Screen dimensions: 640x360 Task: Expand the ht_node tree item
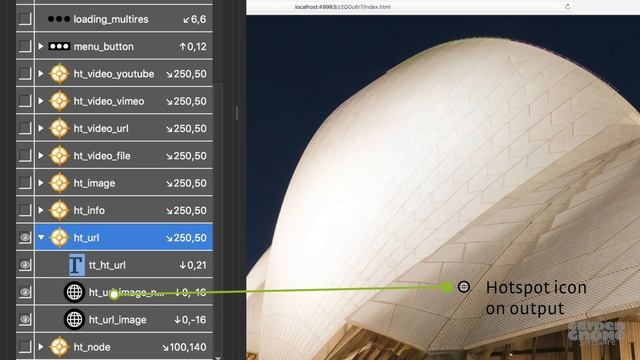(x=41, y=347)
